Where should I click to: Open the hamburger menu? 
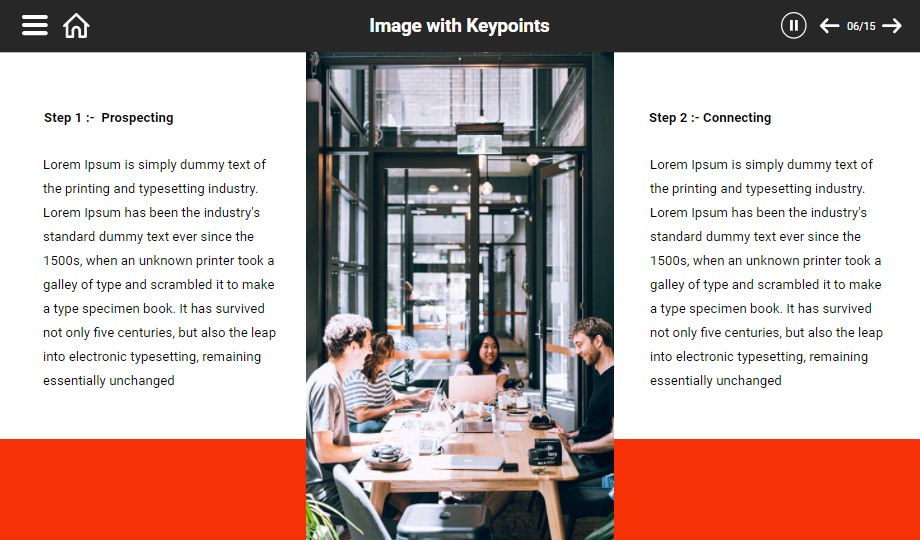click(35, 25)
